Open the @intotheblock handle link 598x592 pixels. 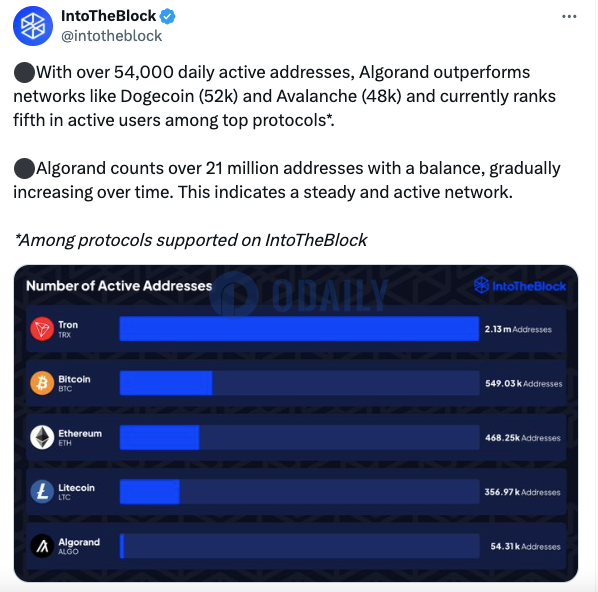click(111, 36)
